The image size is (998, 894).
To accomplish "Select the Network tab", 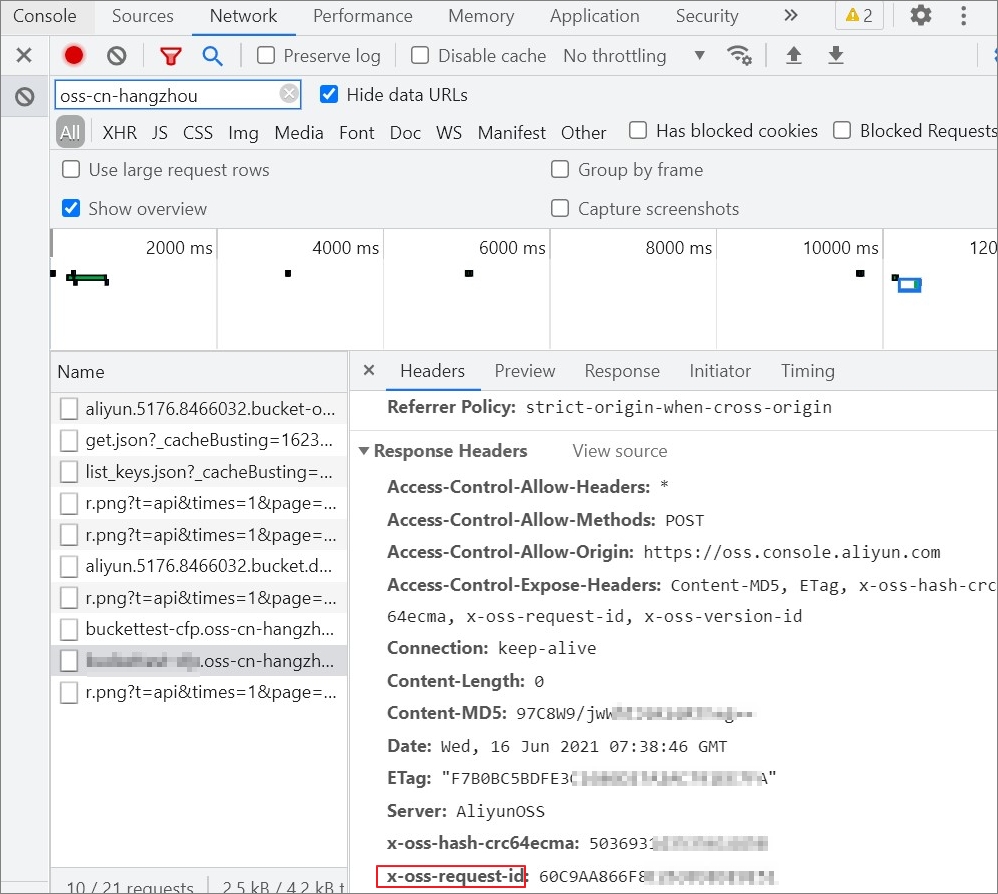I will (x=243, y=16).
